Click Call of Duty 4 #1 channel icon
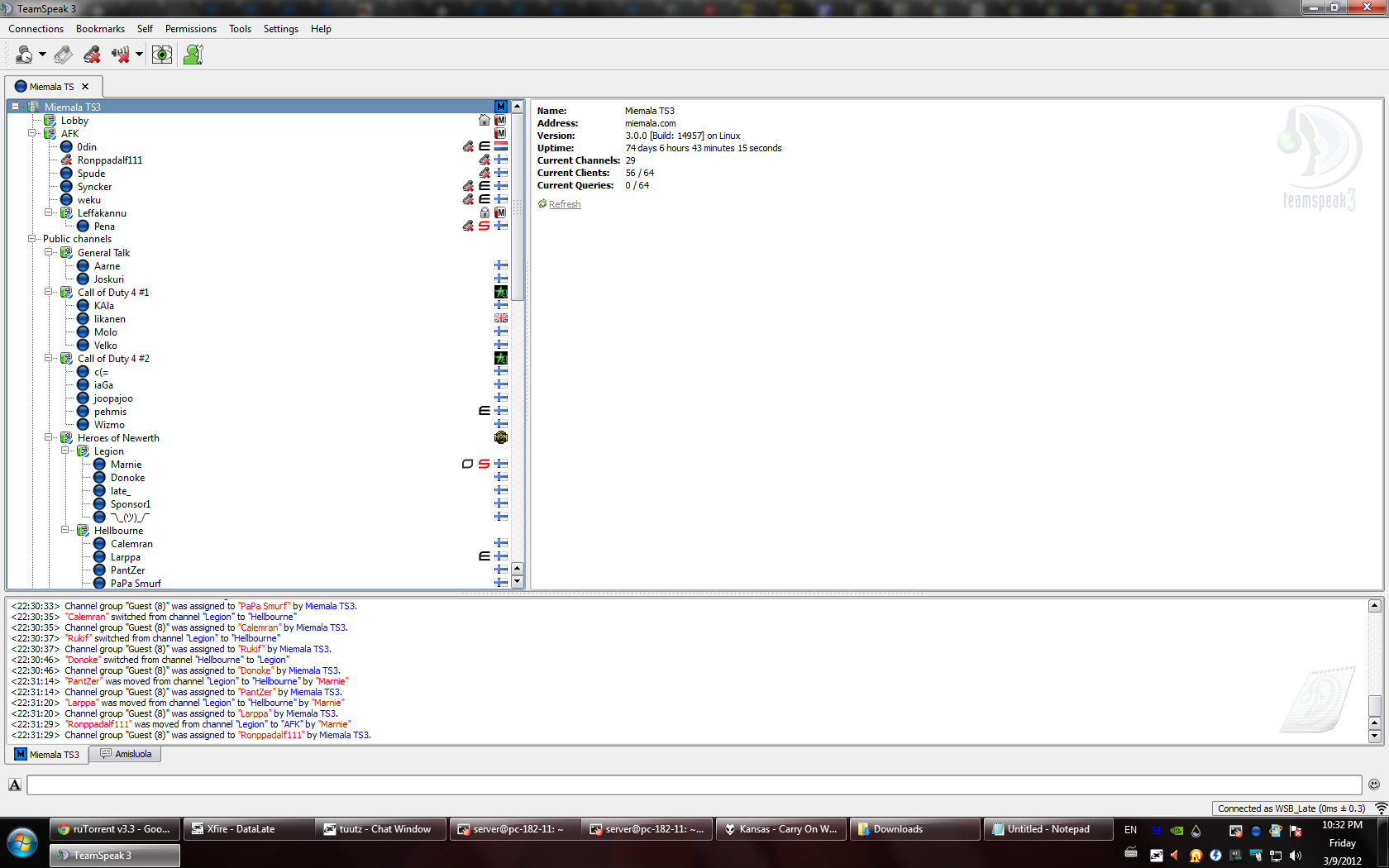Screen dimensions: 1389x868 click(501, 292)
